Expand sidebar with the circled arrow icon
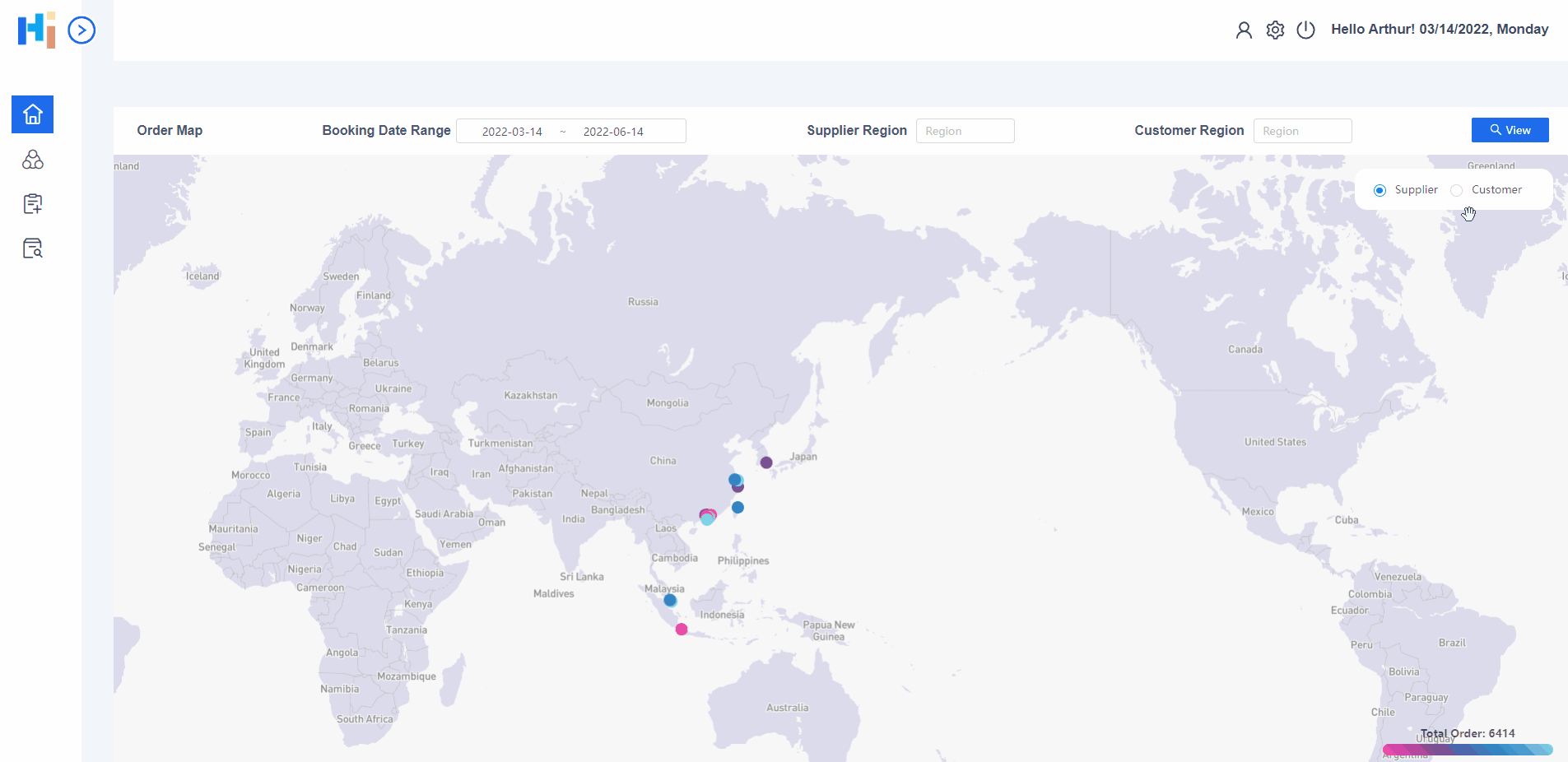This screenshot has height=762, width=1568. [81, 30]
